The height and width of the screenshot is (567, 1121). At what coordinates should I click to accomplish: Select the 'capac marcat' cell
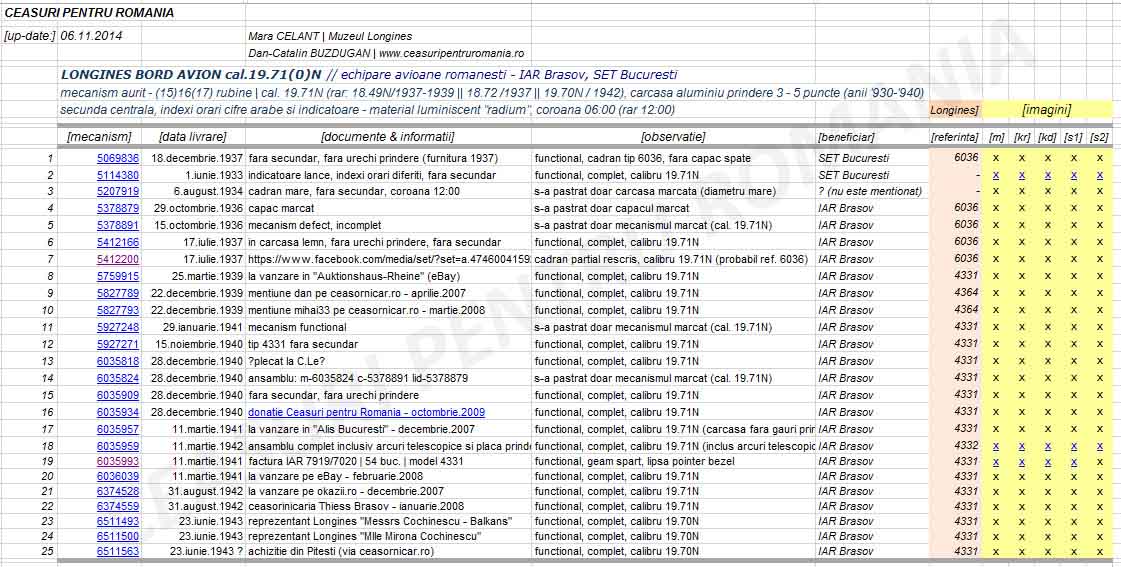click(388, 209)
